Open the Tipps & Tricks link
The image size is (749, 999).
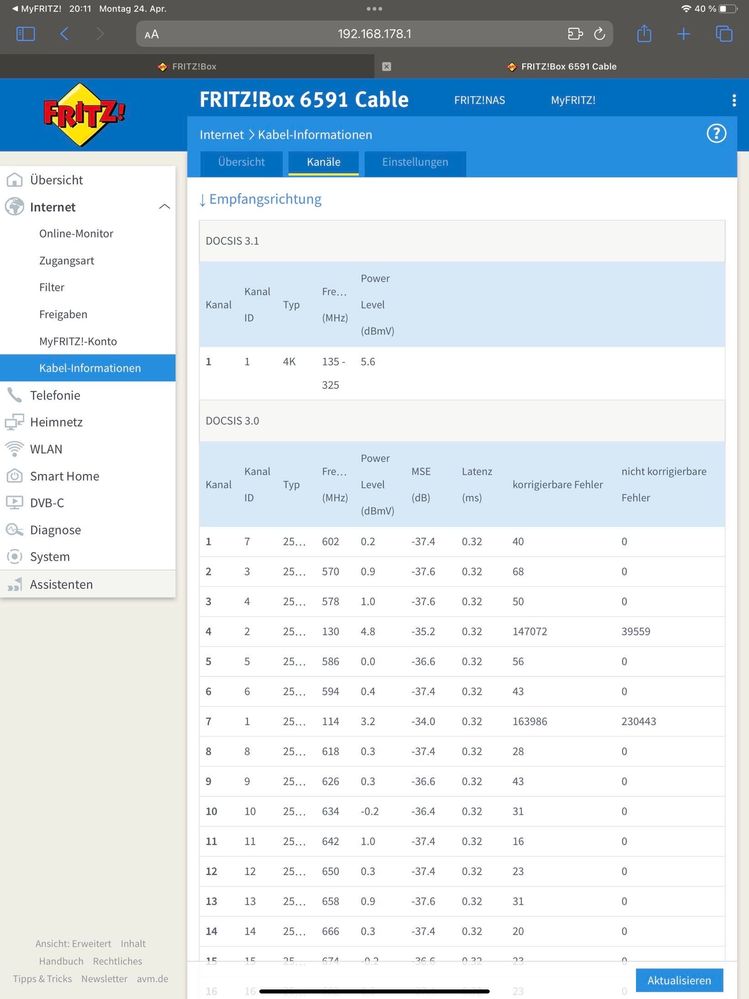pyautogui.click(x=43, y=979)
